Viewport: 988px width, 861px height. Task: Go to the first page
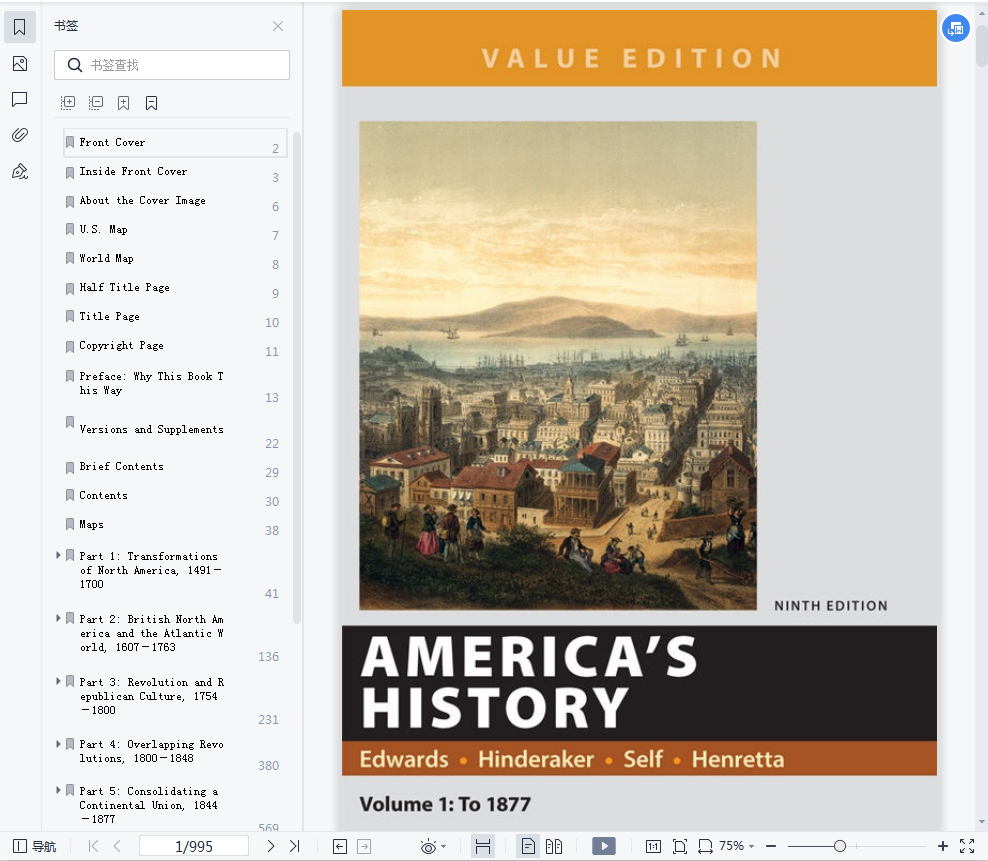(93, 846)
